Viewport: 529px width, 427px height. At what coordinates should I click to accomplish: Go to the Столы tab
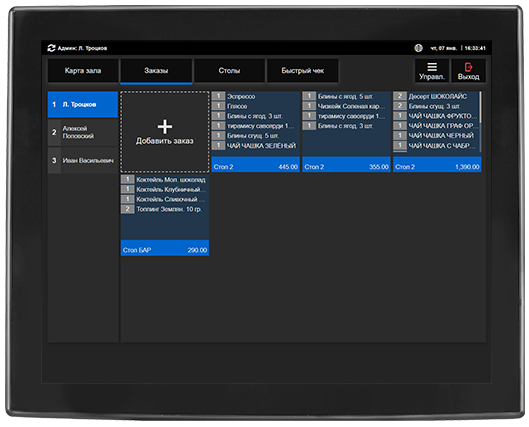[229, 70]
